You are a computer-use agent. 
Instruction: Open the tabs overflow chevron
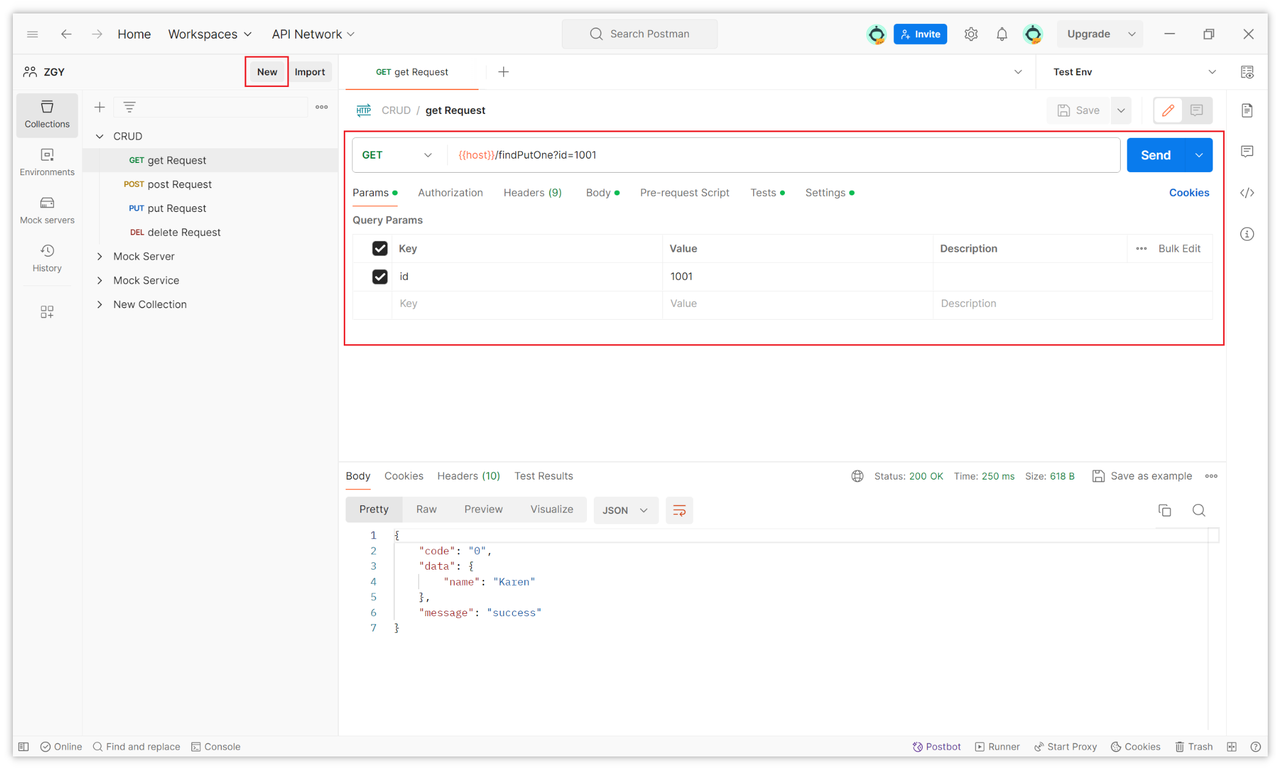tap(1018, 72)
